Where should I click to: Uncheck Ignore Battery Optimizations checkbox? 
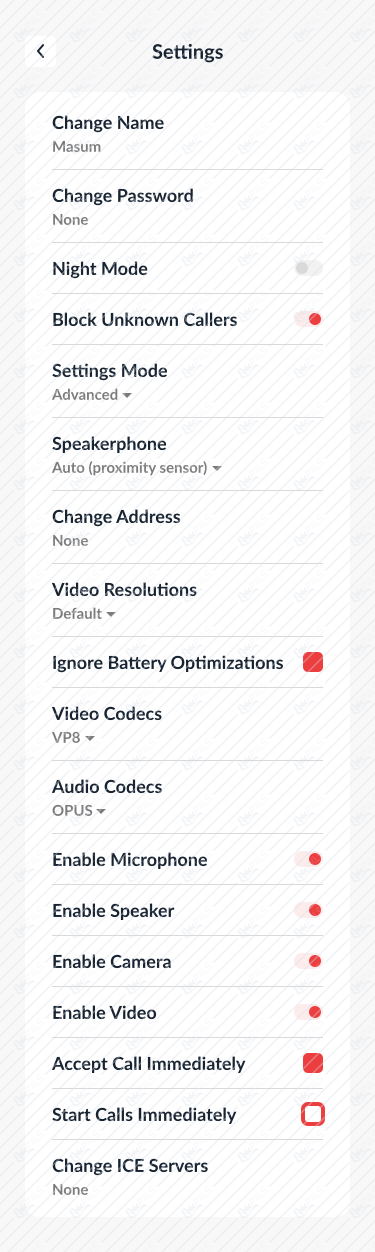313,662
